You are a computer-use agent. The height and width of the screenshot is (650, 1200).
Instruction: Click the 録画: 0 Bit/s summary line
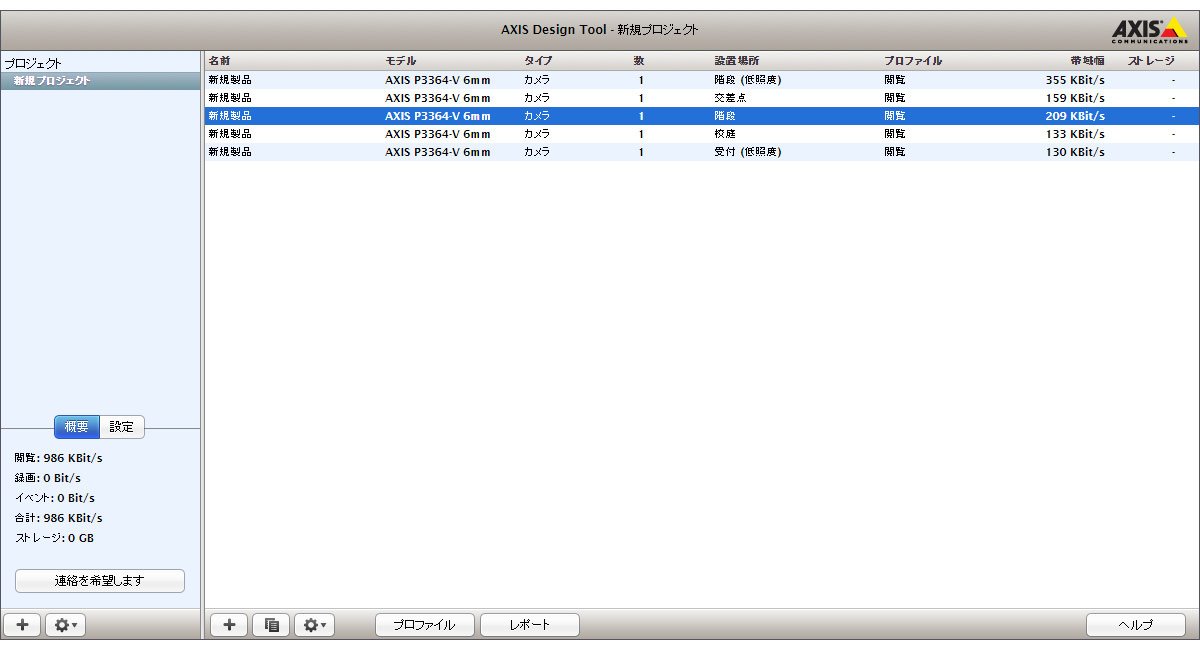tap(48, 478)
